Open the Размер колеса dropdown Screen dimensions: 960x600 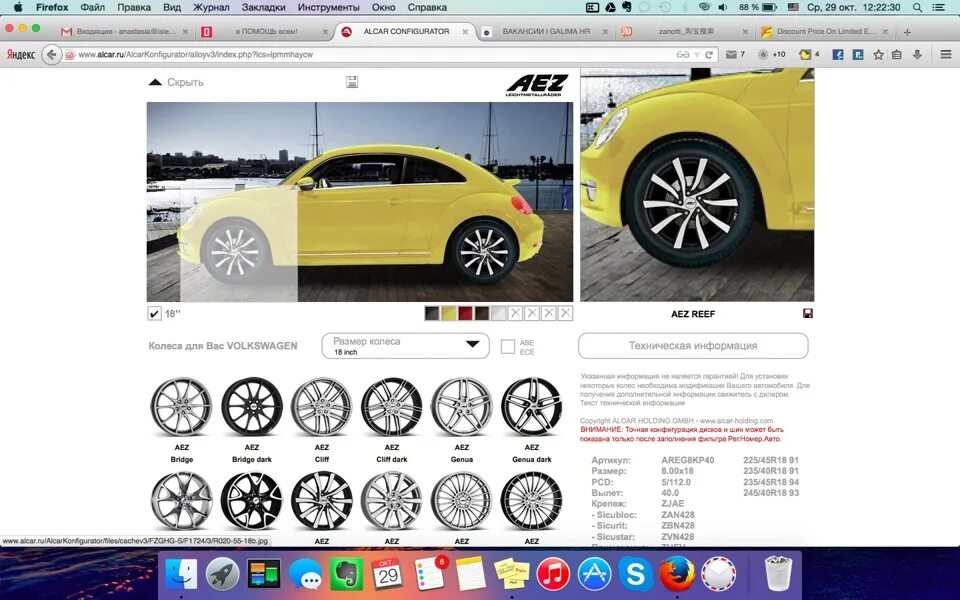[x=405, y=346]
